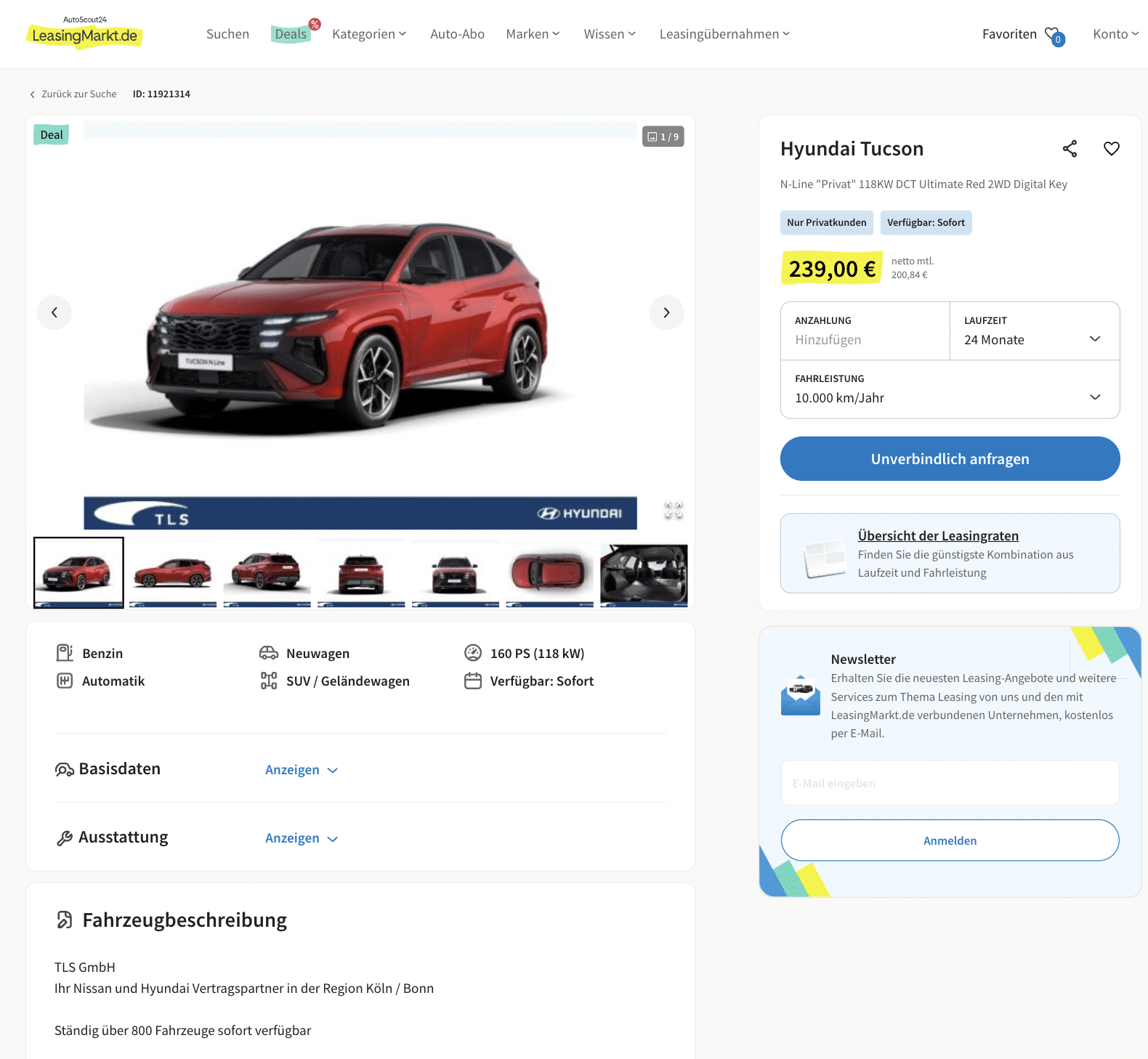The image size is (1148, 1059).
Task: Select third thumbnail rear-angle view
Action: 267,572
